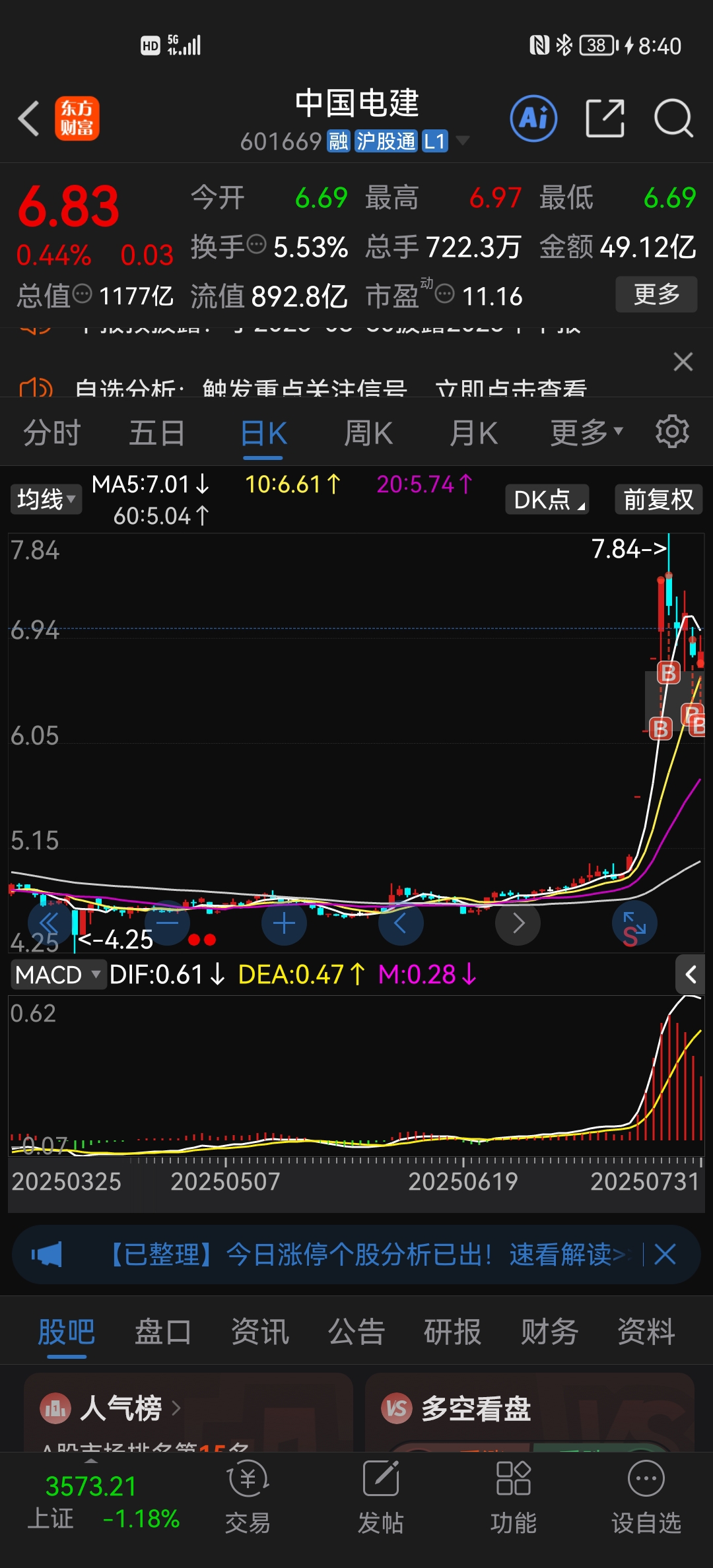Collapse indicator panel arrow beside MACD
This screenshot has width=713, height=1568.
691,974
